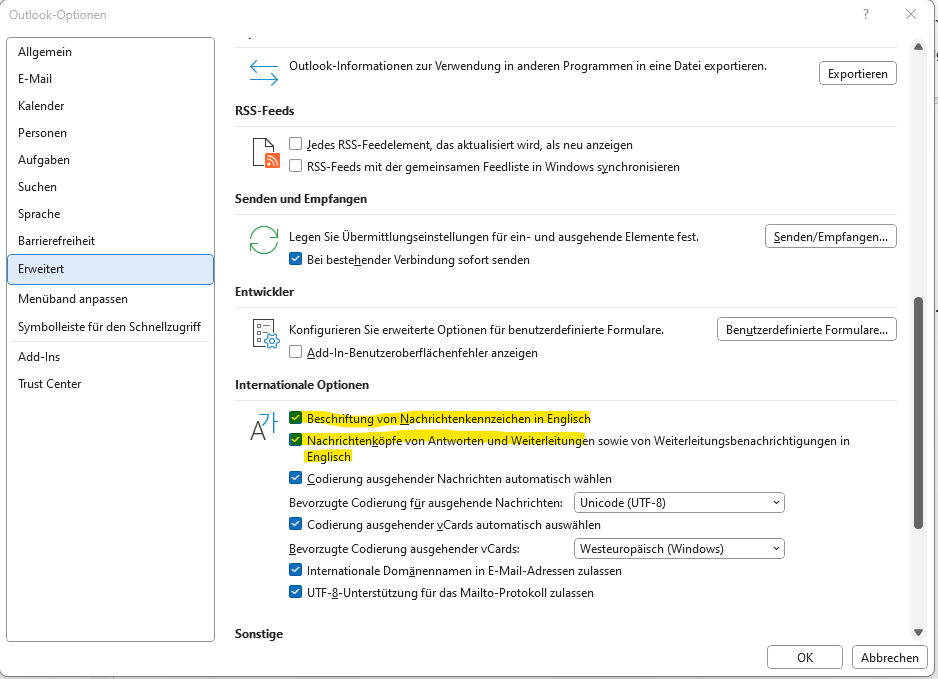This screenshot has width=938, height=679.
Task: Click the help question mark icon
Action: point(866,14)
